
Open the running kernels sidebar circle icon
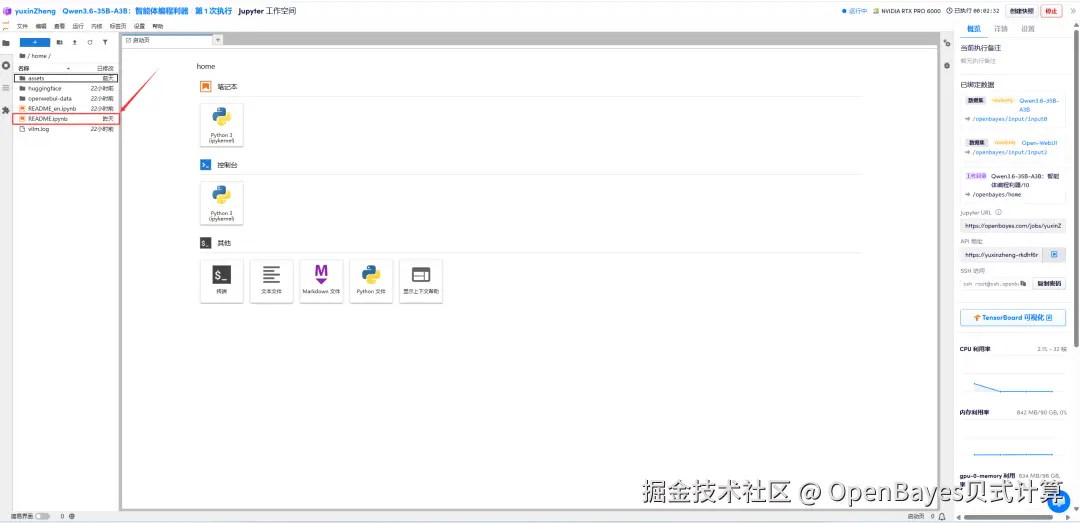(x=6, y=65)
